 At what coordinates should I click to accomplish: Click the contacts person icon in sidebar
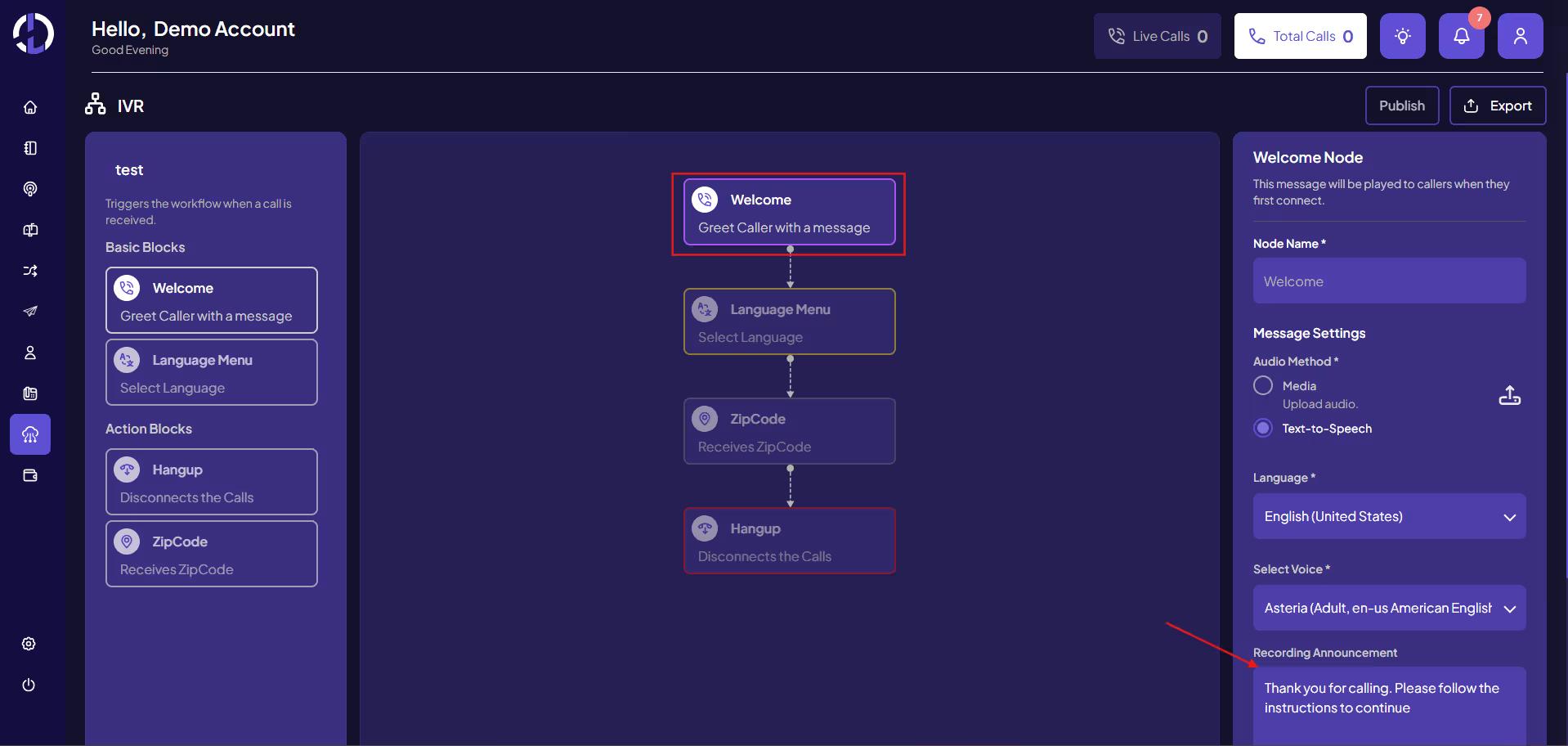(29, 353)
